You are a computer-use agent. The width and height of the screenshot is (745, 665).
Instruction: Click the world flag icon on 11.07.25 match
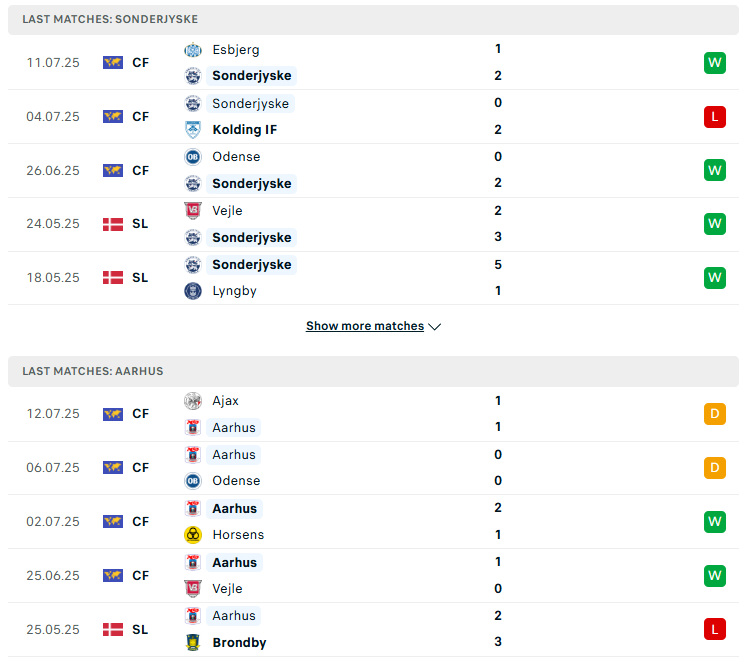tap(113, 63)
